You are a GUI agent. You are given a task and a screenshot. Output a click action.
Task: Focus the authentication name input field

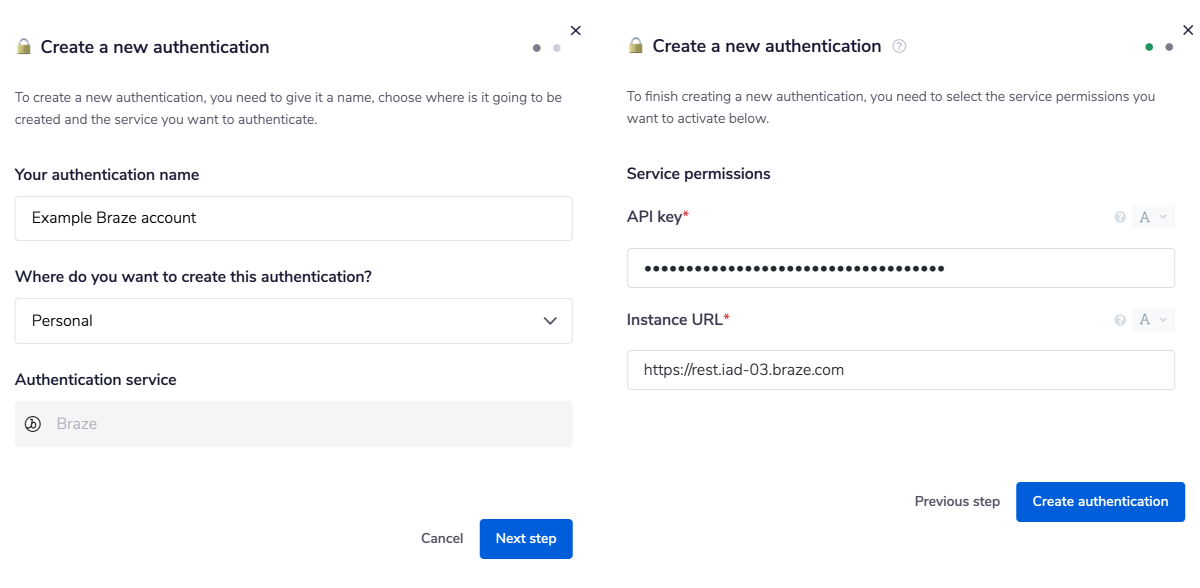293,218
